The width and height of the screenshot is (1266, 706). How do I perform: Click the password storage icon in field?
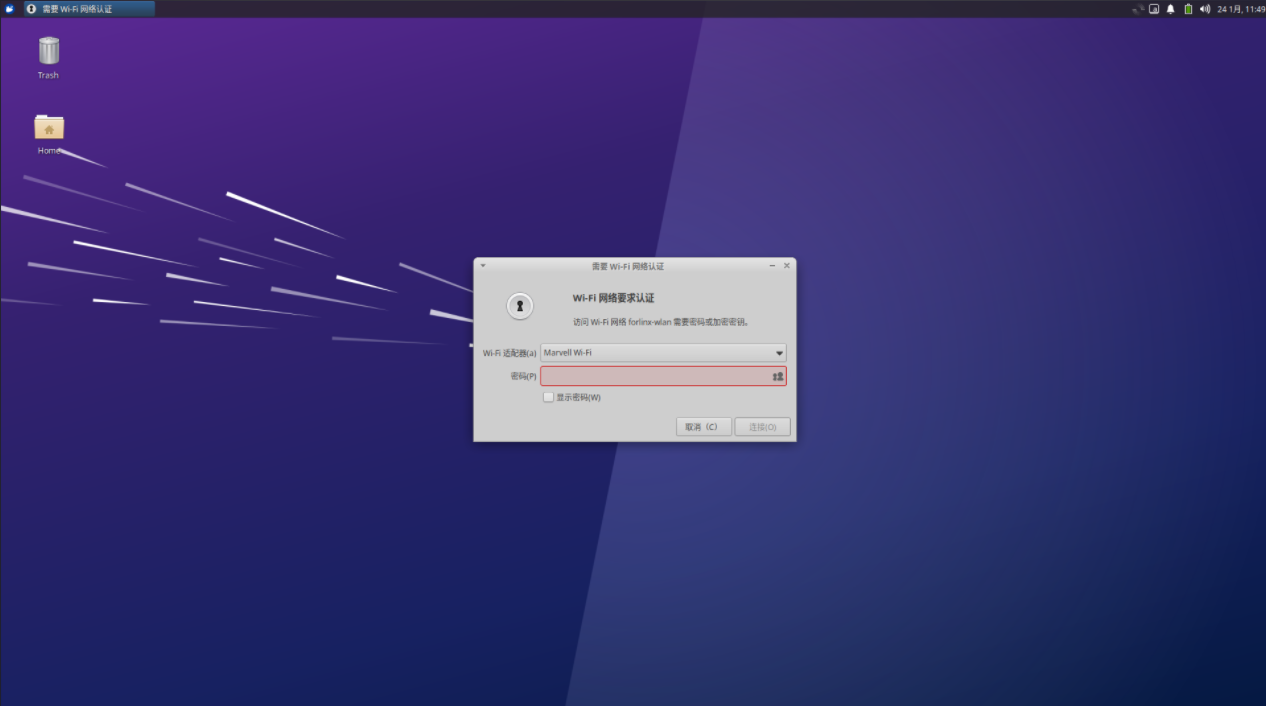click(777, 376)
